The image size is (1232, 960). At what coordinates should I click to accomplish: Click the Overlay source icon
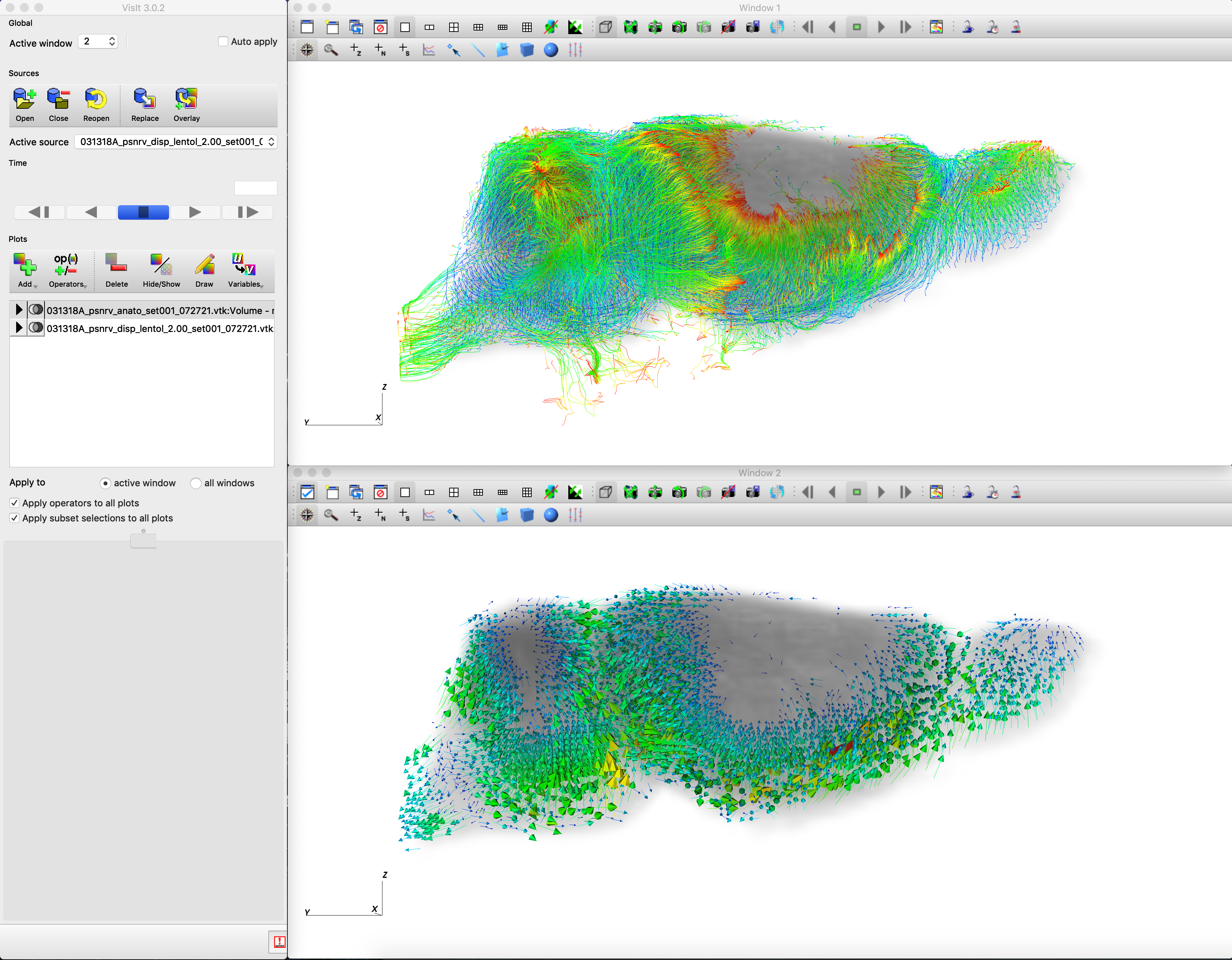tap(186, 99)
